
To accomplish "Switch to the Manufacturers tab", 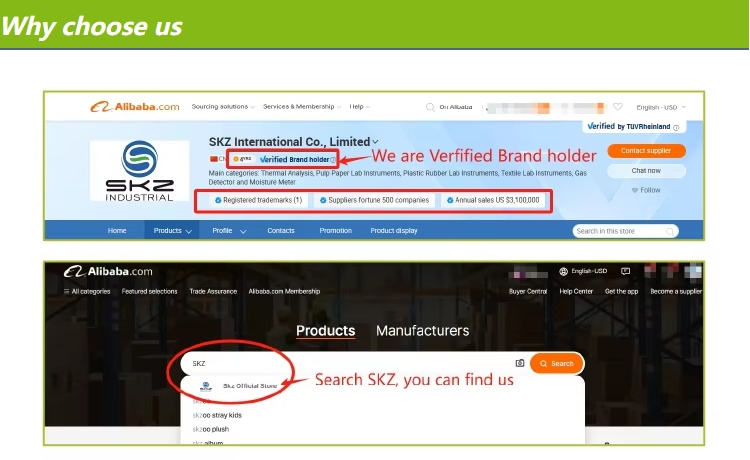I will (422, 330).
